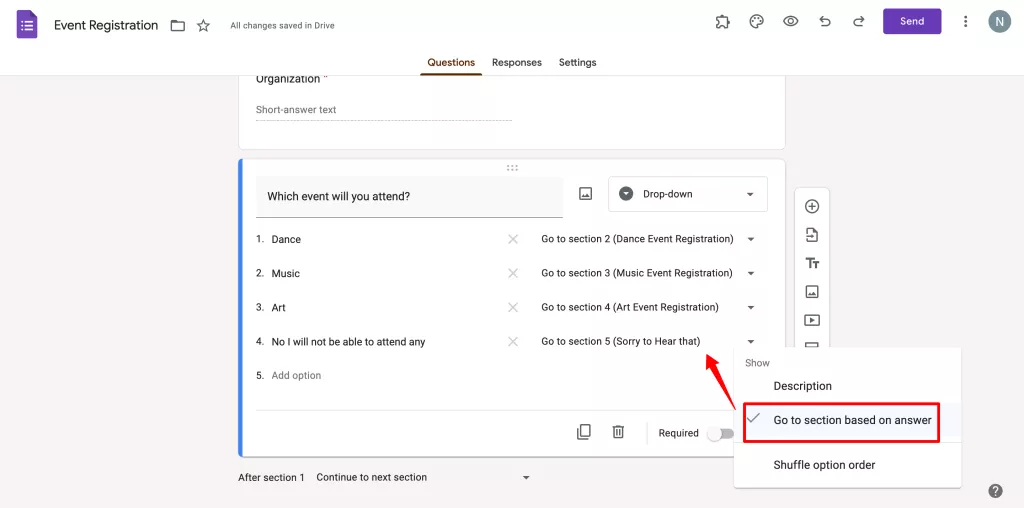Expand section dropdown for Dance option
This screenshot has width=1024, height=508.
(751, 240)
